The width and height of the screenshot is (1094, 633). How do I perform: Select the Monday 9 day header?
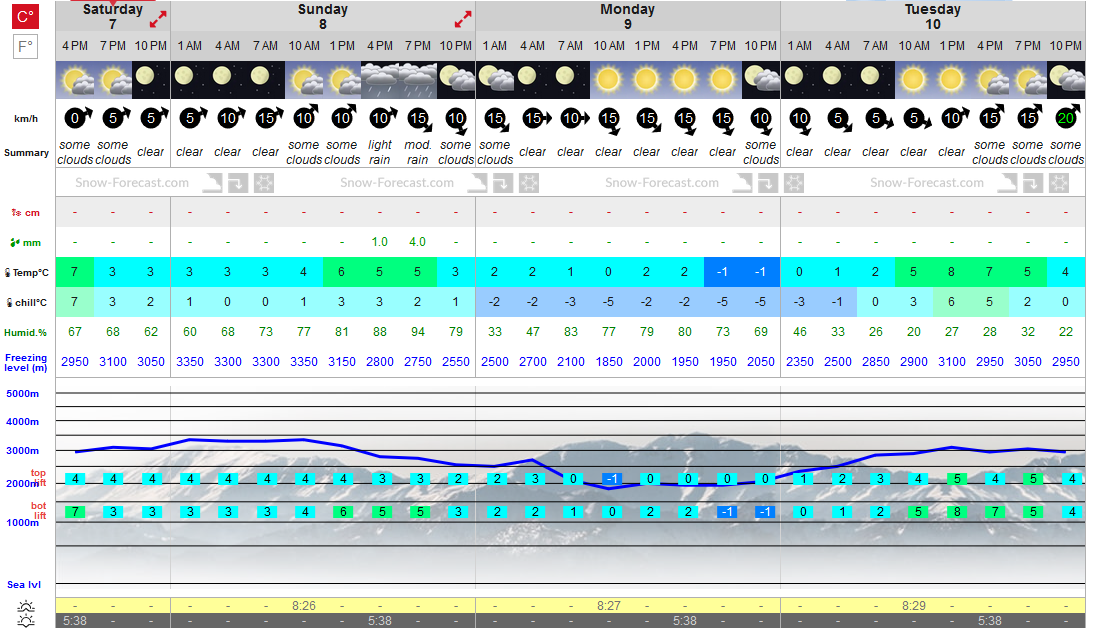[x=628, y=16]
